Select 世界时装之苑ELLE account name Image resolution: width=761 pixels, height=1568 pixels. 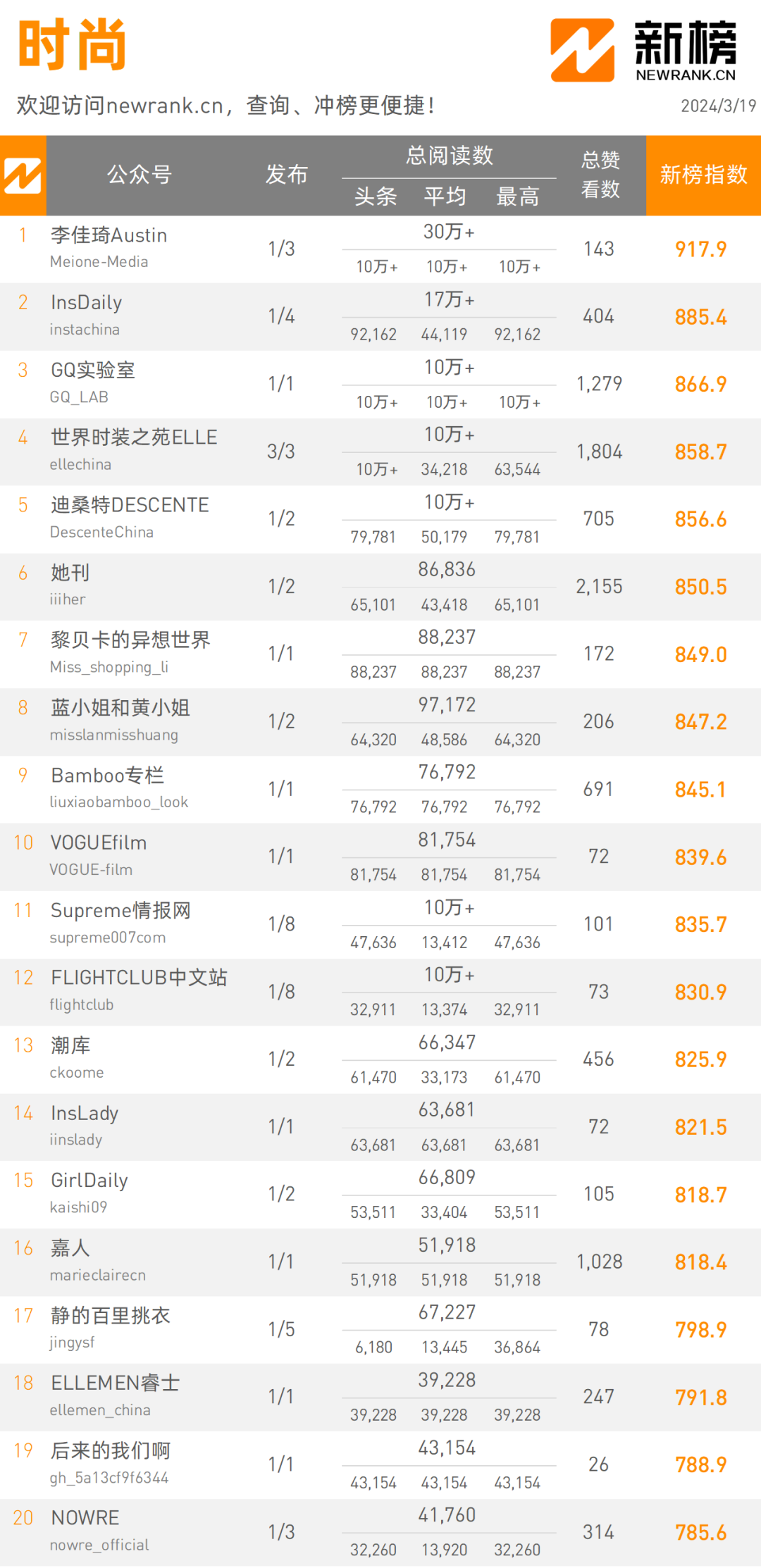(x=134, y=437)
